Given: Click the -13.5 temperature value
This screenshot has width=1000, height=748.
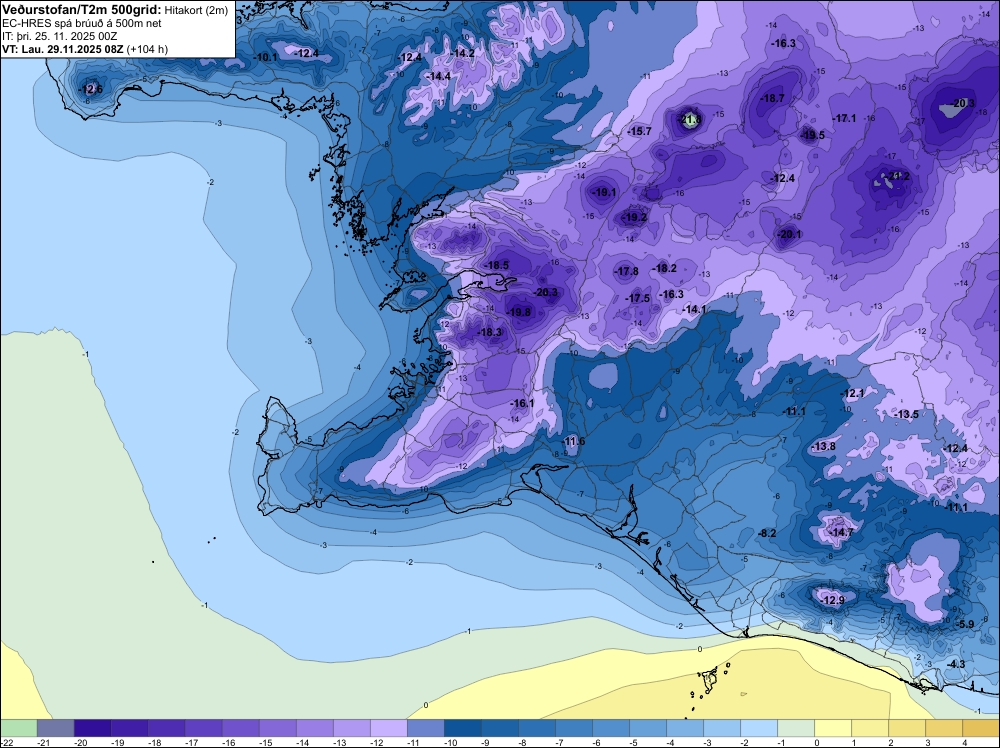Looking at the screenshot, I should (x=907, y=414).
